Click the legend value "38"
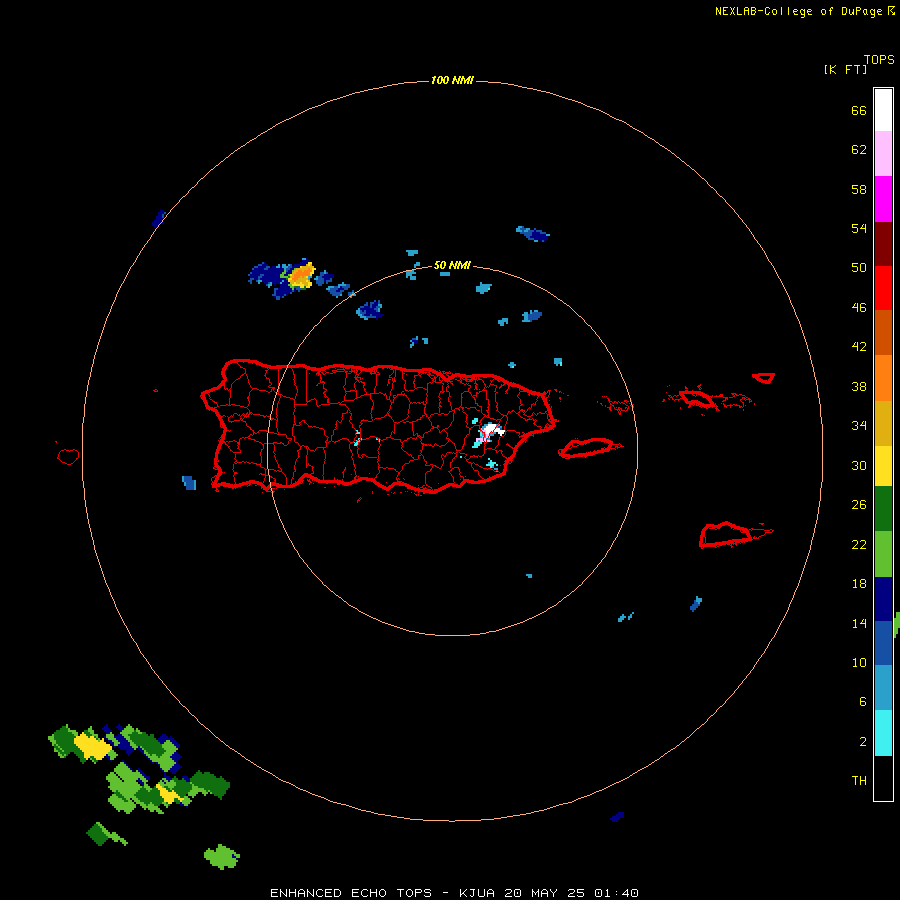 859,386
